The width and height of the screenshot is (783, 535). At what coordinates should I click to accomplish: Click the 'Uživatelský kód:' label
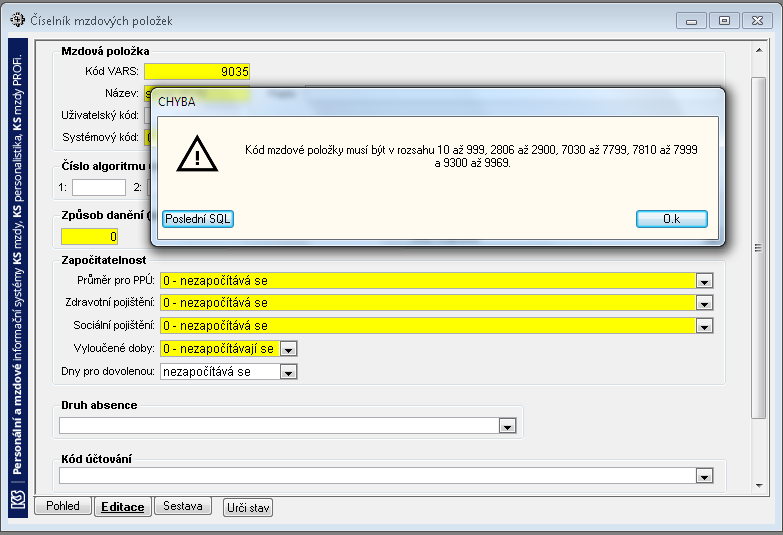coord(100,115)
